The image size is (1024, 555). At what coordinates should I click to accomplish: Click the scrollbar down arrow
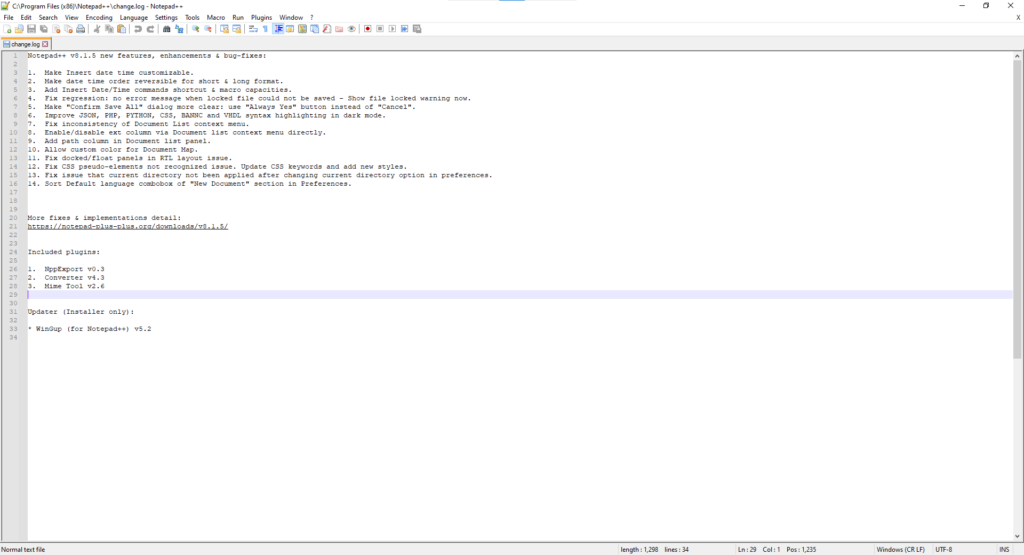(x=1017, y=537)
